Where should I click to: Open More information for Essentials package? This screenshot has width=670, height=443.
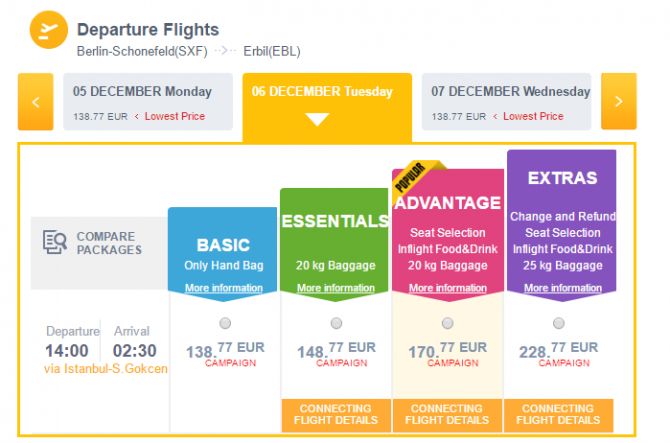click(336, 288)
